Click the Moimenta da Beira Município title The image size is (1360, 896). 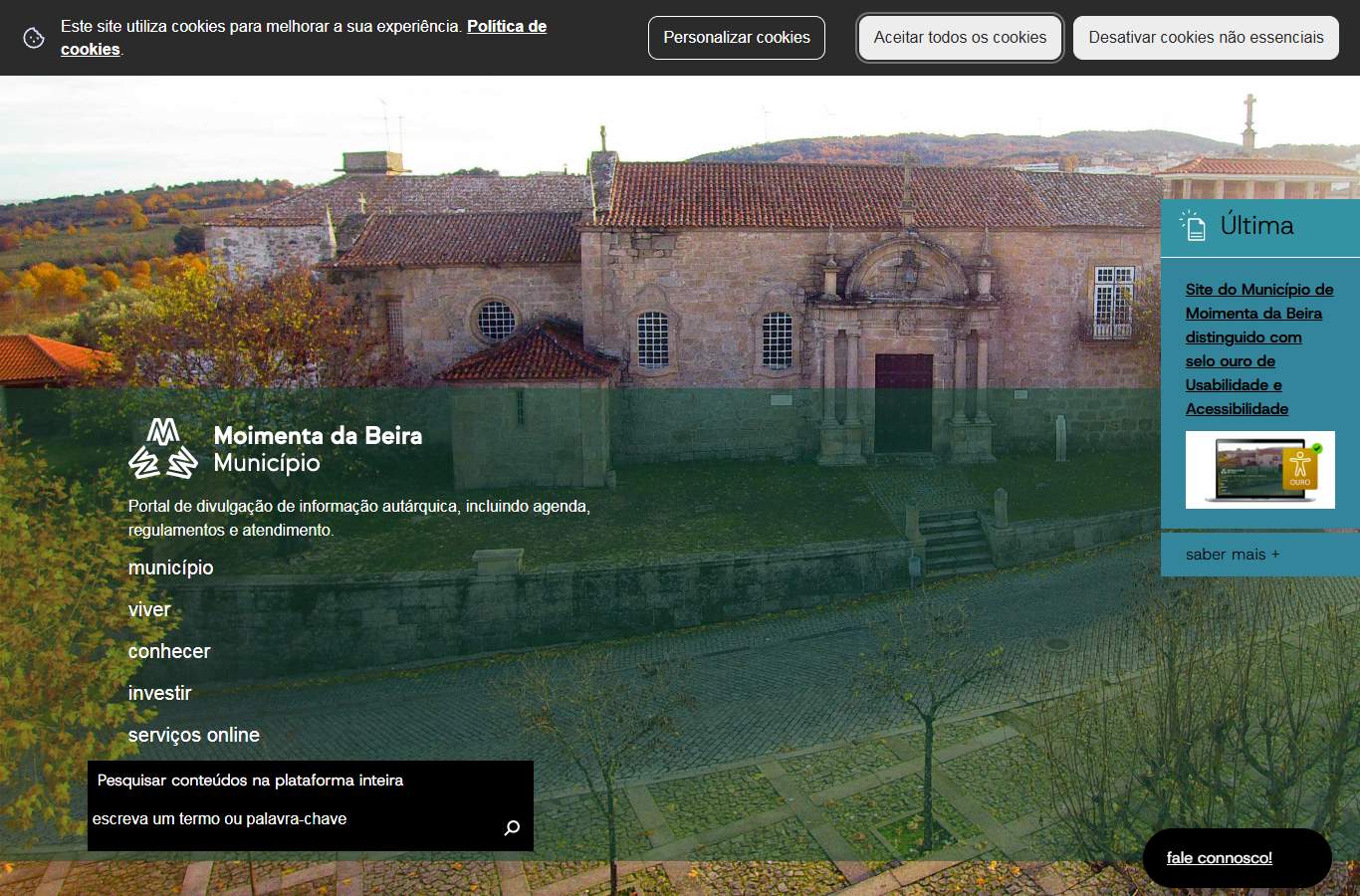coord(318,449)
